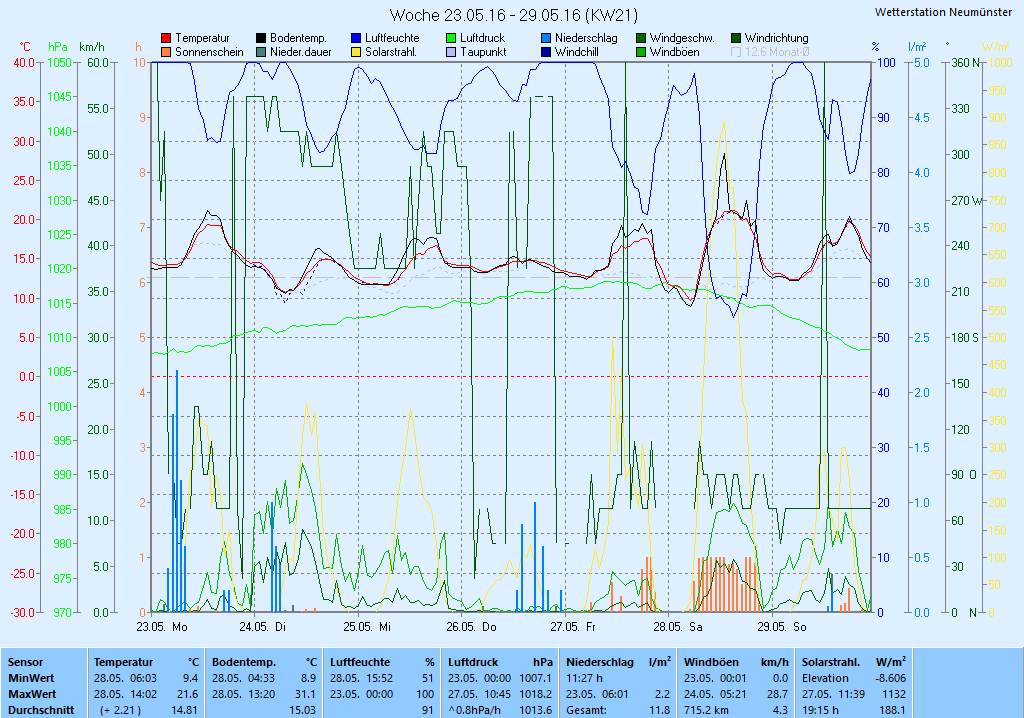Click the teal Nieder.dauer legend swatch

pyautogui.click(x=261, y=52)
